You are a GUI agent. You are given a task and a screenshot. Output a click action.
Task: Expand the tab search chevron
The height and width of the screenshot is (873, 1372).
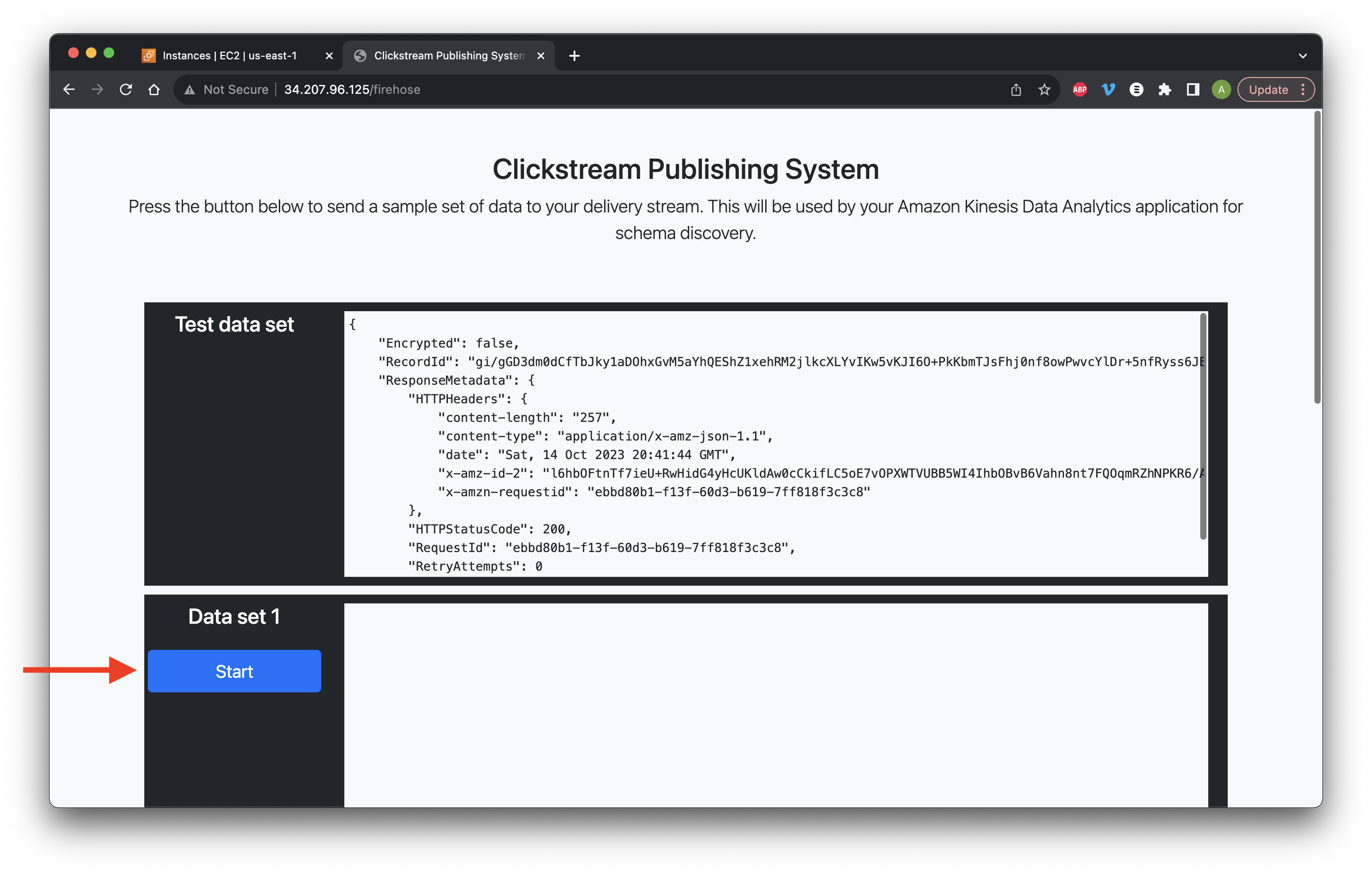[x=1303, y=55]
